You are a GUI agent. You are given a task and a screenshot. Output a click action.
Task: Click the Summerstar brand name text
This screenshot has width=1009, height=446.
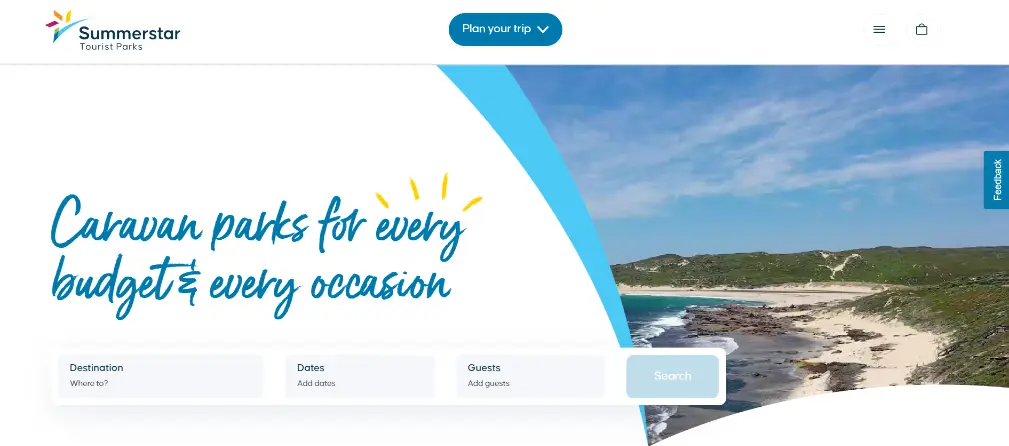(x=129, y=33)
